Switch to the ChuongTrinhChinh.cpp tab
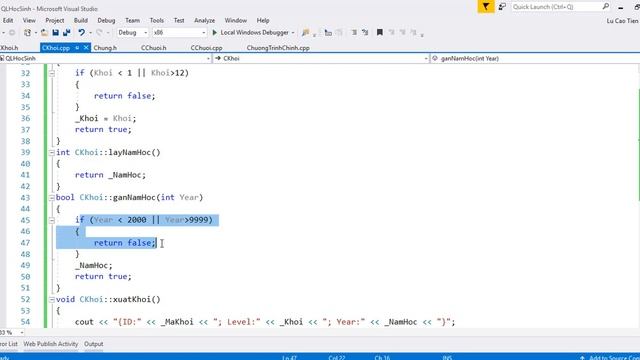This screenshot has height=360, width=640. click(278, 48)
